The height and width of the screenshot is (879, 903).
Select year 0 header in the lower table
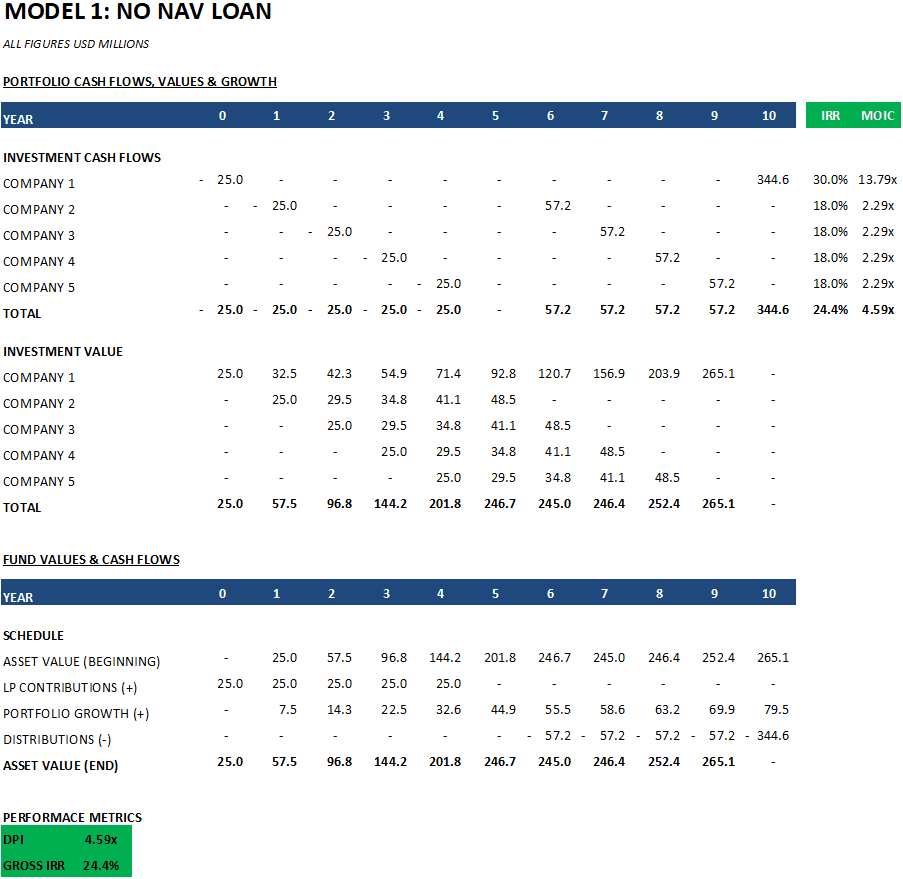pyautogui.click(x=222, y=592)
